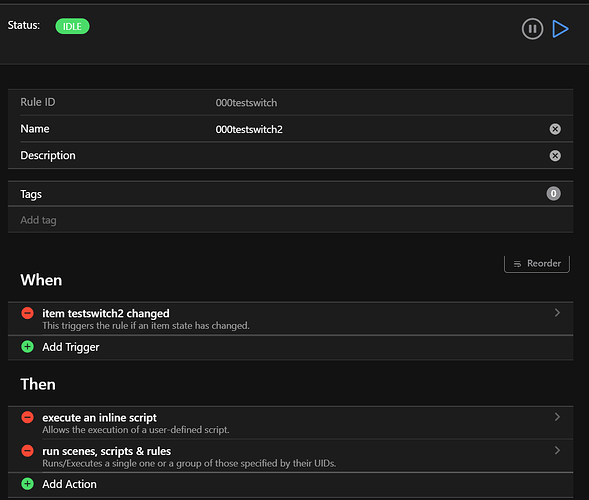Click the Add Action label
This screenshot has height=500, width=589.
69,484
